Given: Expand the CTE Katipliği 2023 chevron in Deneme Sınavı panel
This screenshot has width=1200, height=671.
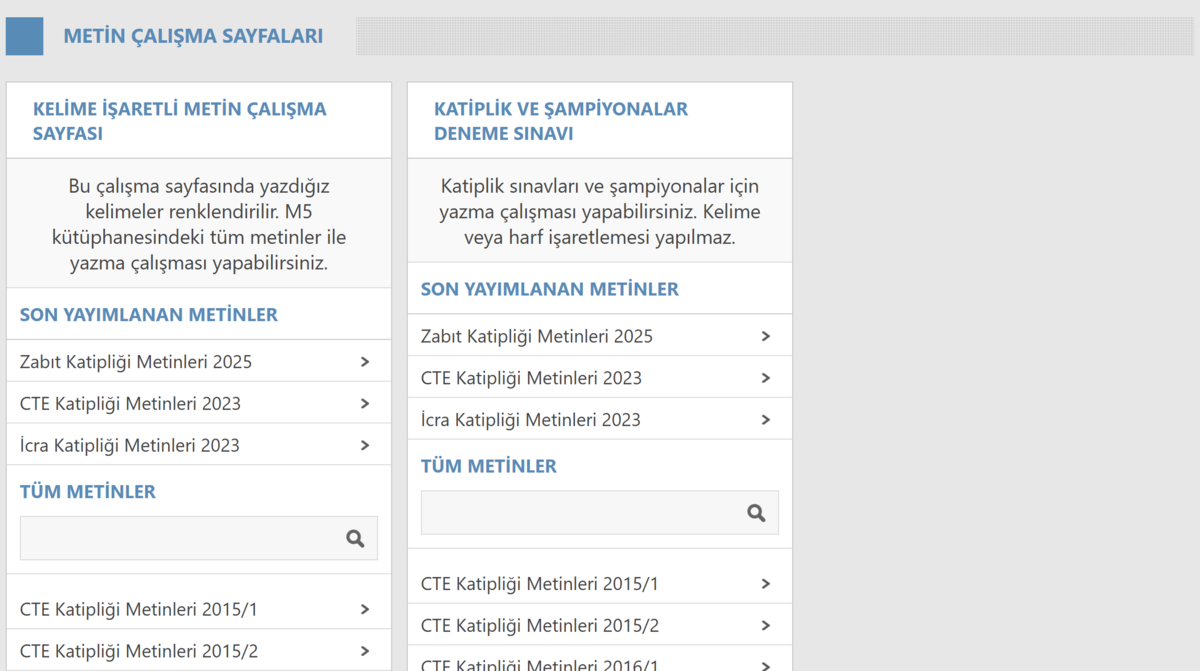Looking at the screenshot, I should click(x=766, y=378).
